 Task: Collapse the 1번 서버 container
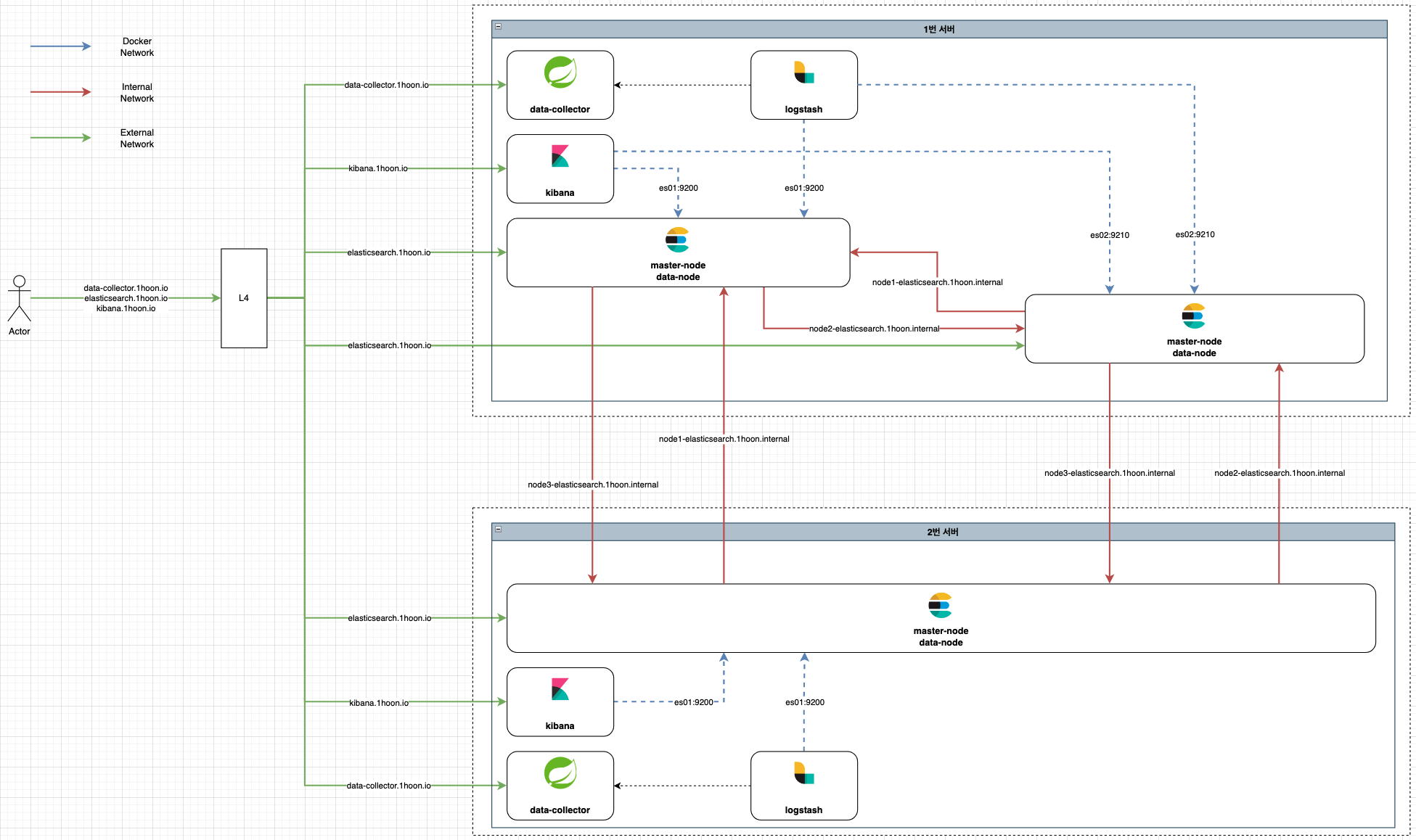pyautogui.click(x=498, y=26)
